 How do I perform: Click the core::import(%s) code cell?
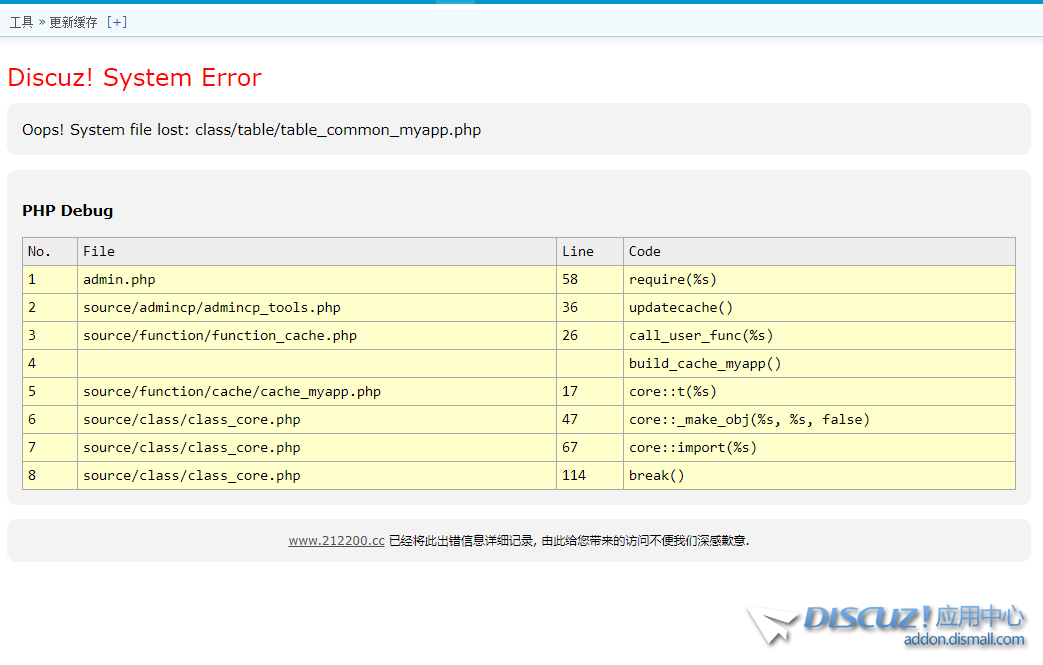tap(692, 448)
